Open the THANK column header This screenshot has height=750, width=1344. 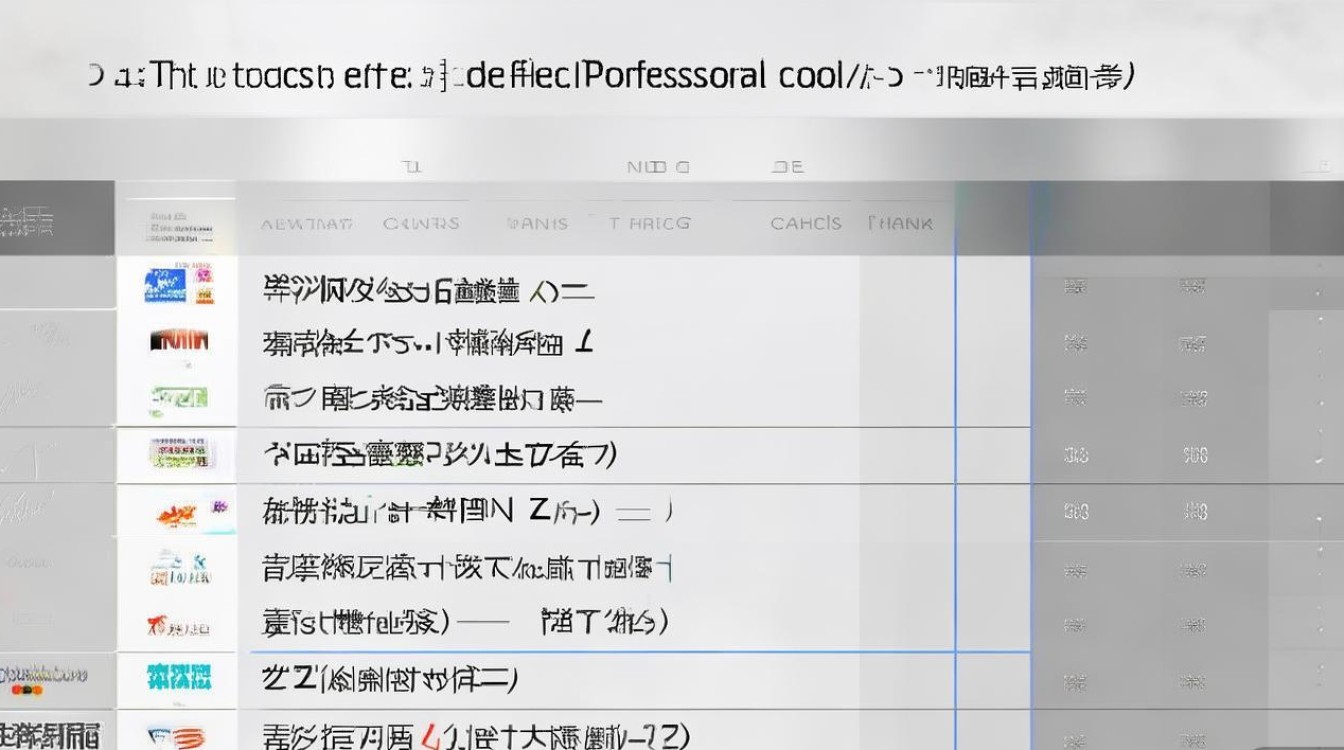pyautogui.click(x=899, y=224)
